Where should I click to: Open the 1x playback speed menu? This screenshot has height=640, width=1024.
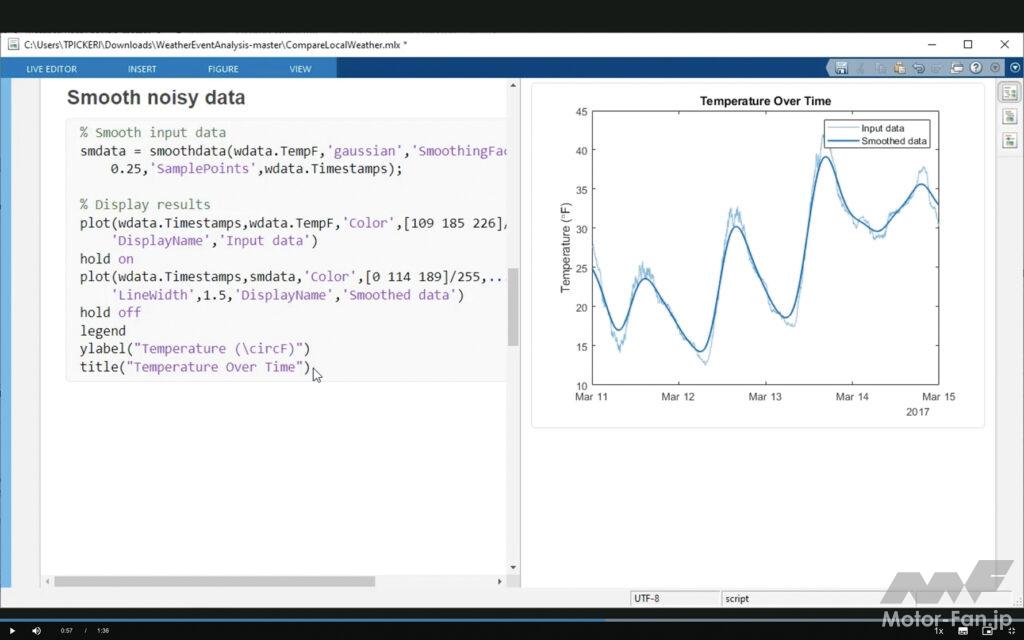click(x=938, y=631)
